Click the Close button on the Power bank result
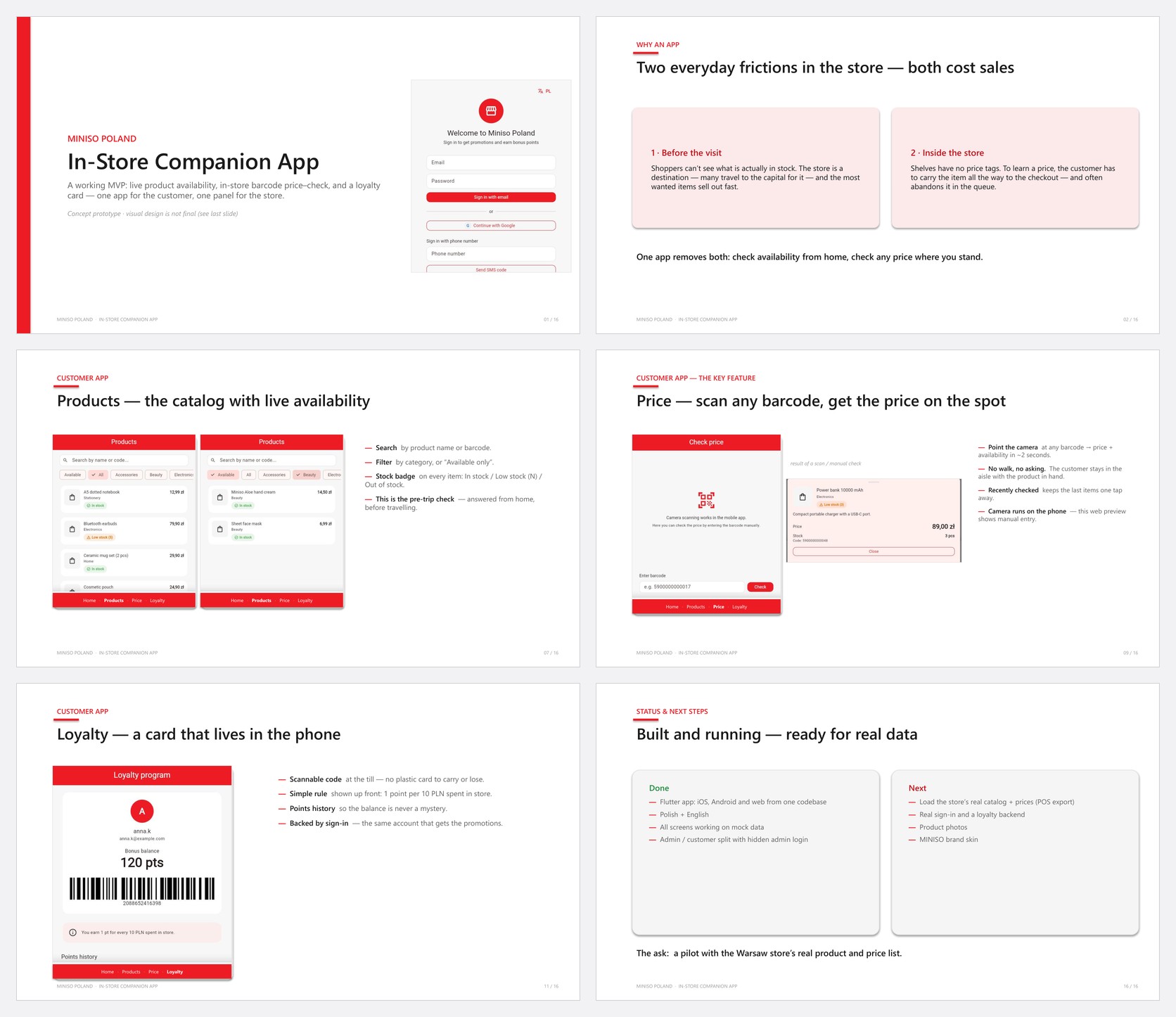The height and width of the screenshot is (1017, 1176). coord(874,551)
